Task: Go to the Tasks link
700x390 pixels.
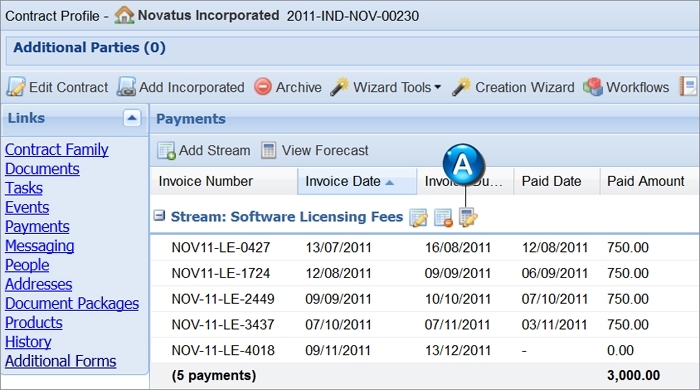Action: (x=24, y=188)
